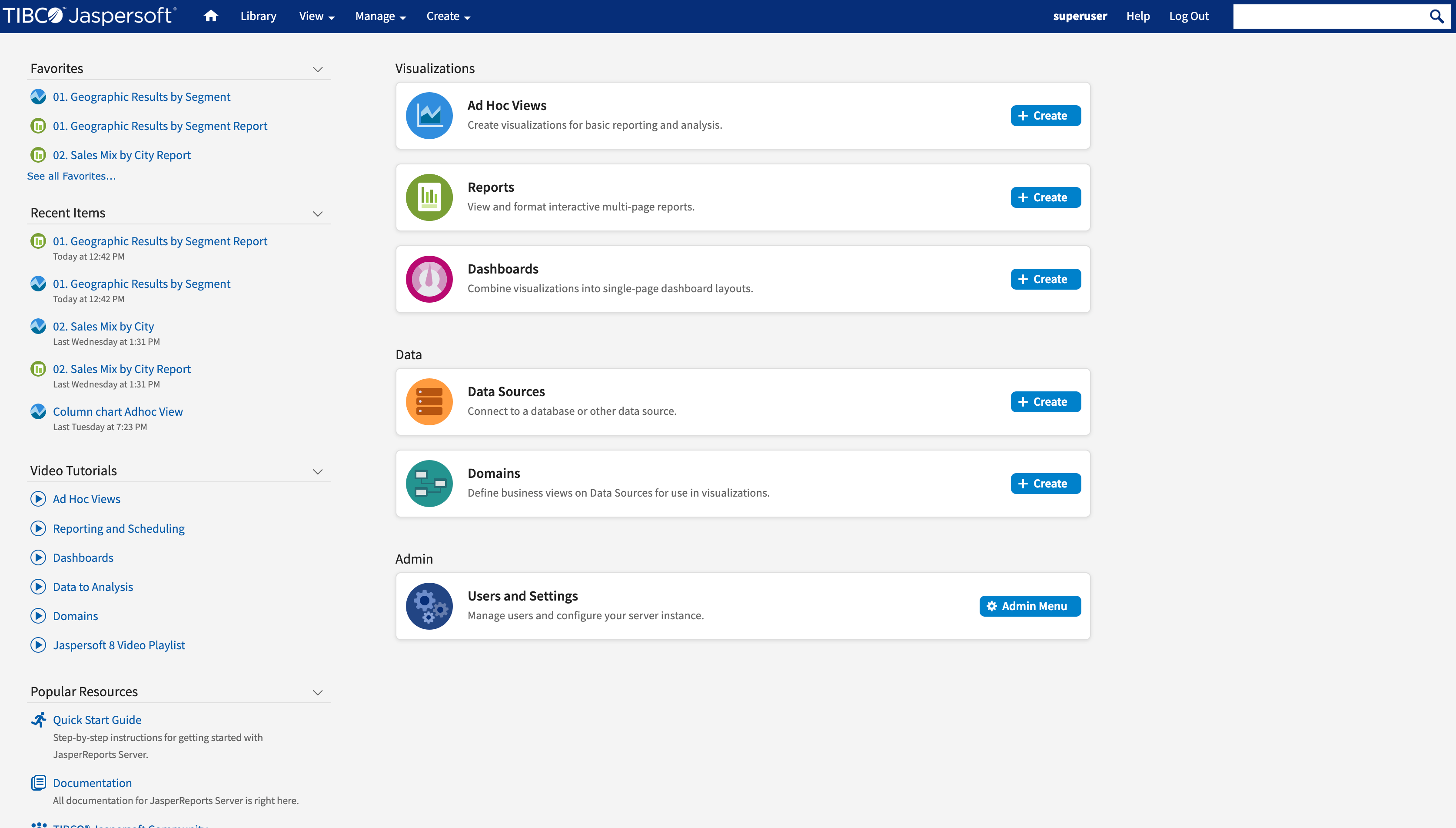1456x828 pixels.
Task: Click the Documentation pages icon
Action: point(38,782)
